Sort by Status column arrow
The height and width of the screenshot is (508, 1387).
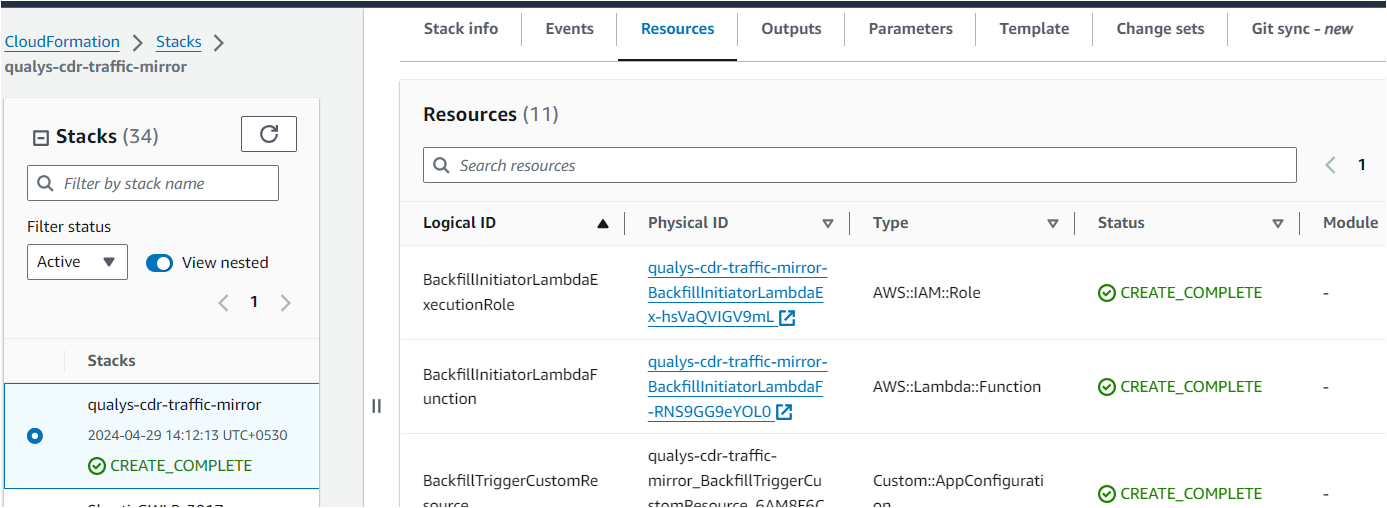coord(1277,224)
